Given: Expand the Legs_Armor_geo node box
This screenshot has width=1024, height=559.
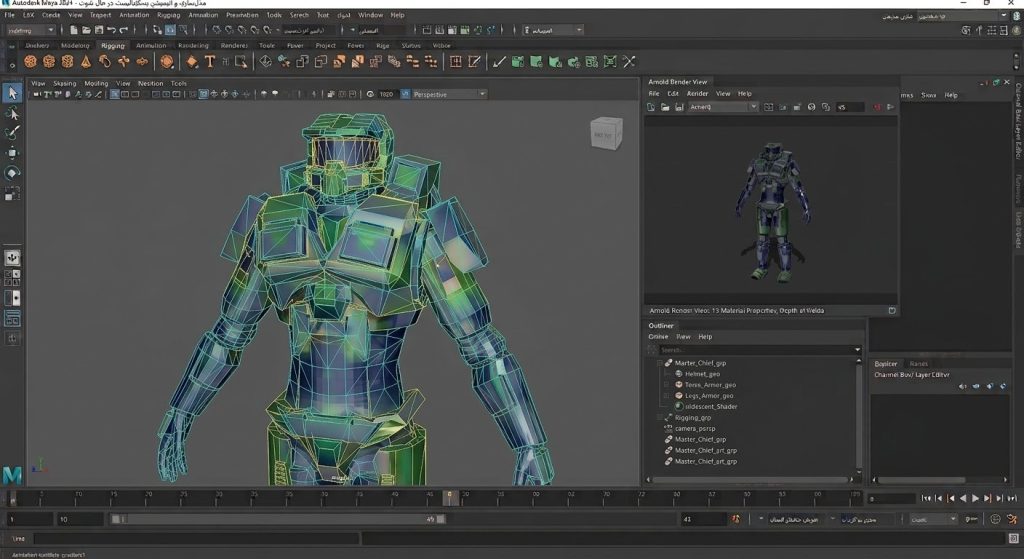Looking at the screenshot, I should click(667, 396).
